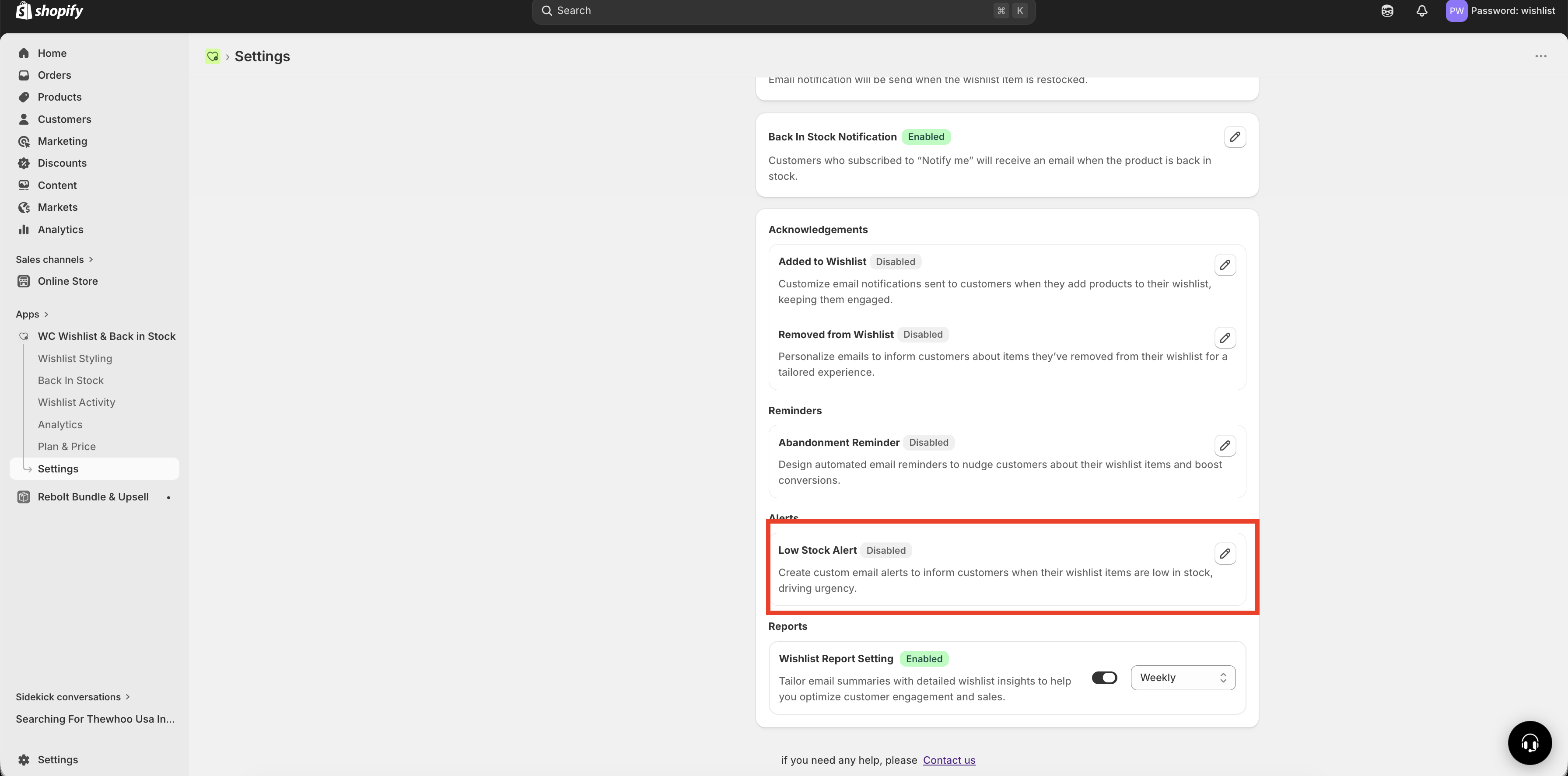Open Wishlist Styling in the app menu
The width and height of the screenshot is (1568, 776).
pos(75,359)
